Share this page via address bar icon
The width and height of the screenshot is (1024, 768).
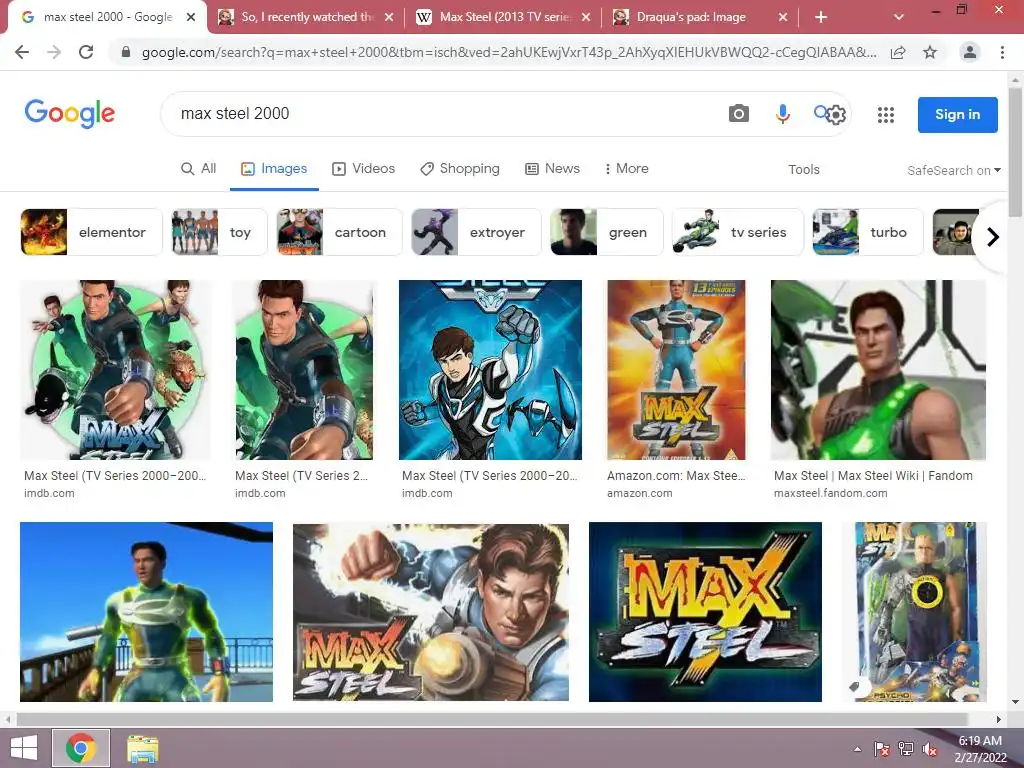(898, 52)
